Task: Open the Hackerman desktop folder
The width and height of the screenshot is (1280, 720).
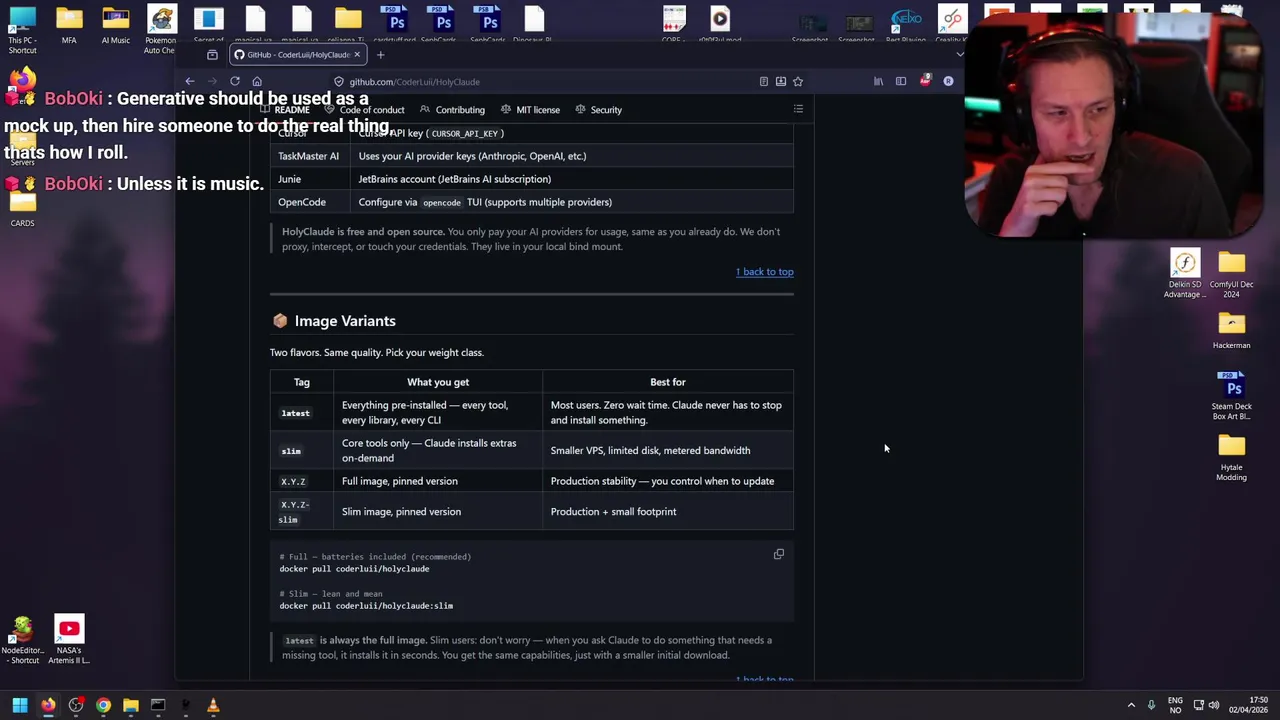Action: 1232,330
